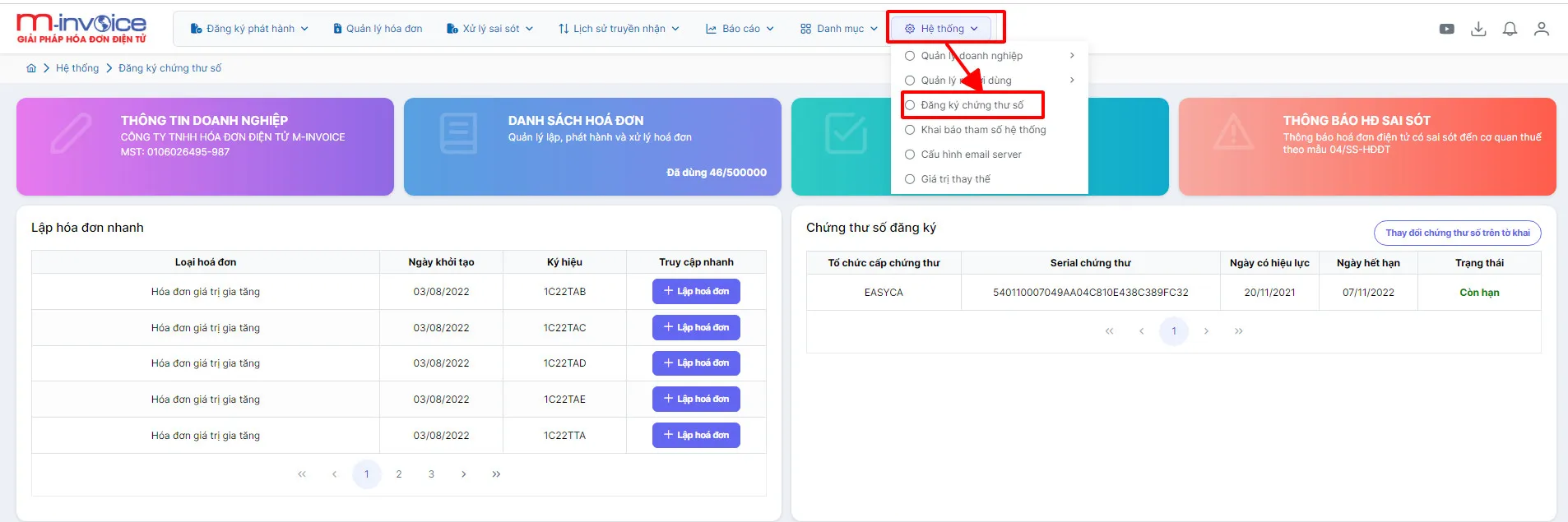Expand Quản lý doanh nghiệp submenu arrow
The width and height of the screenshot is (1568, 522).
pyautogui.click(x=1072, y=56)
